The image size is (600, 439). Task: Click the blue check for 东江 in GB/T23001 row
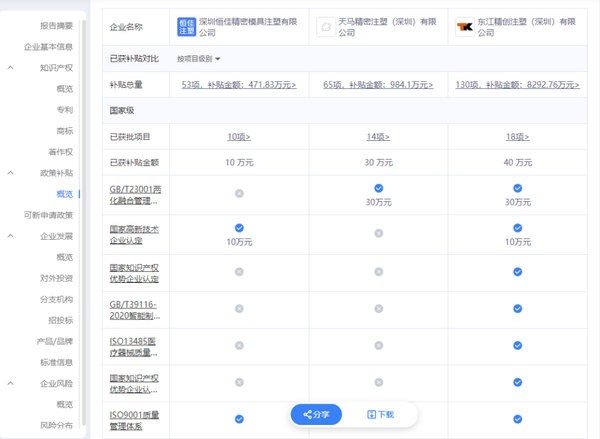point(517,188)
